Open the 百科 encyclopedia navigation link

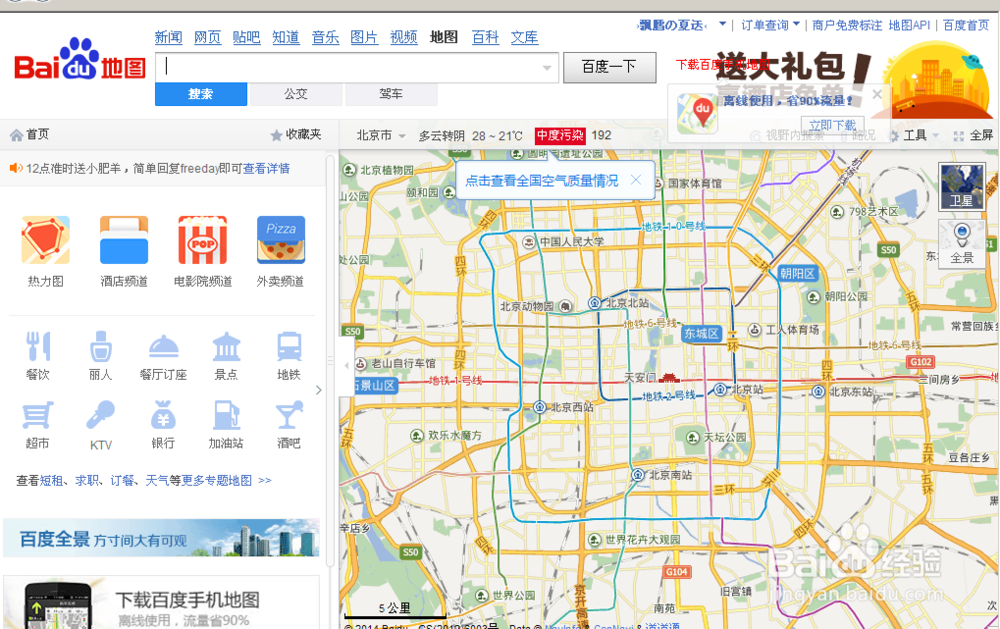485,37
